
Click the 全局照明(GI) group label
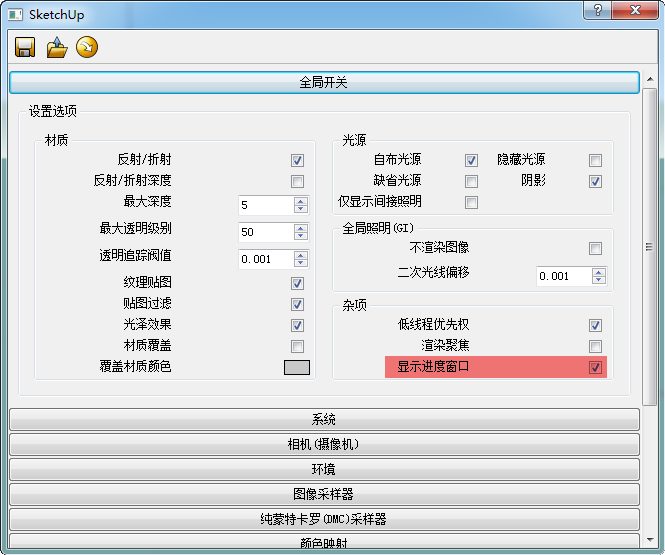[x=378, y=229]
